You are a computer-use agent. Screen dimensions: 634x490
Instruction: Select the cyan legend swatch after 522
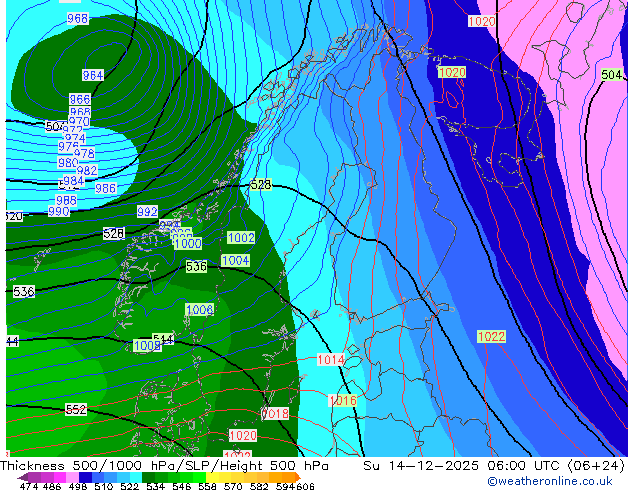coord(137,477)
